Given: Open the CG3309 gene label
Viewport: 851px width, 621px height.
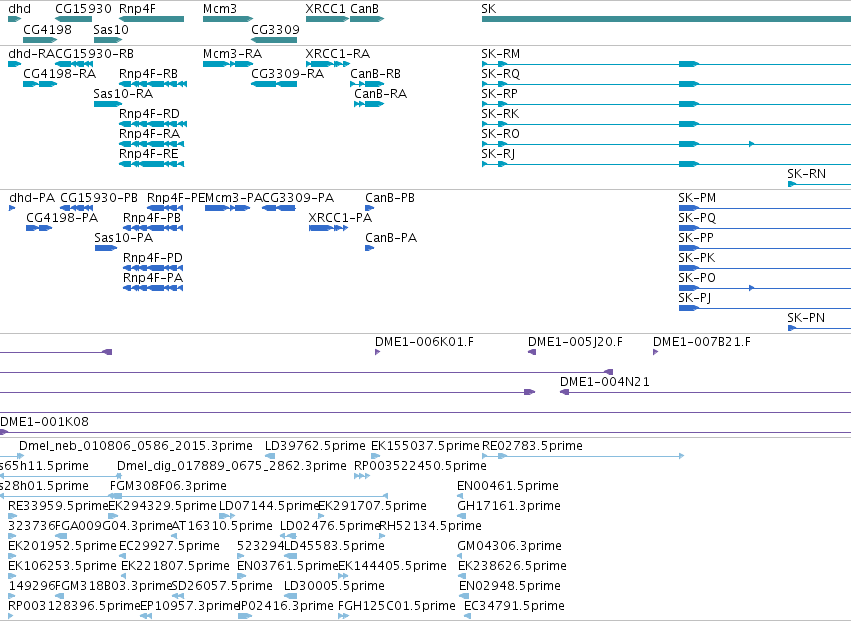Looking at the screenshot, I should [x=275, y=29].
